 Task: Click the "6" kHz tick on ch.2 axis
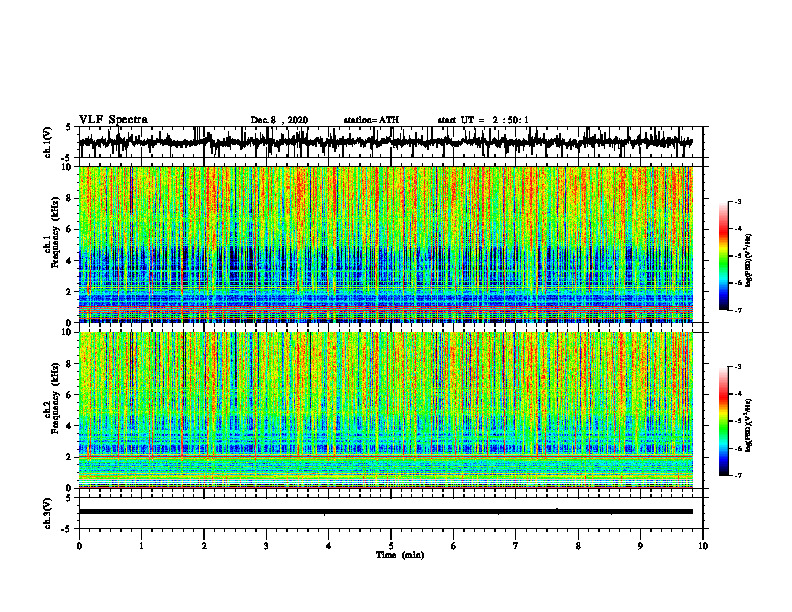pos(70,395)
